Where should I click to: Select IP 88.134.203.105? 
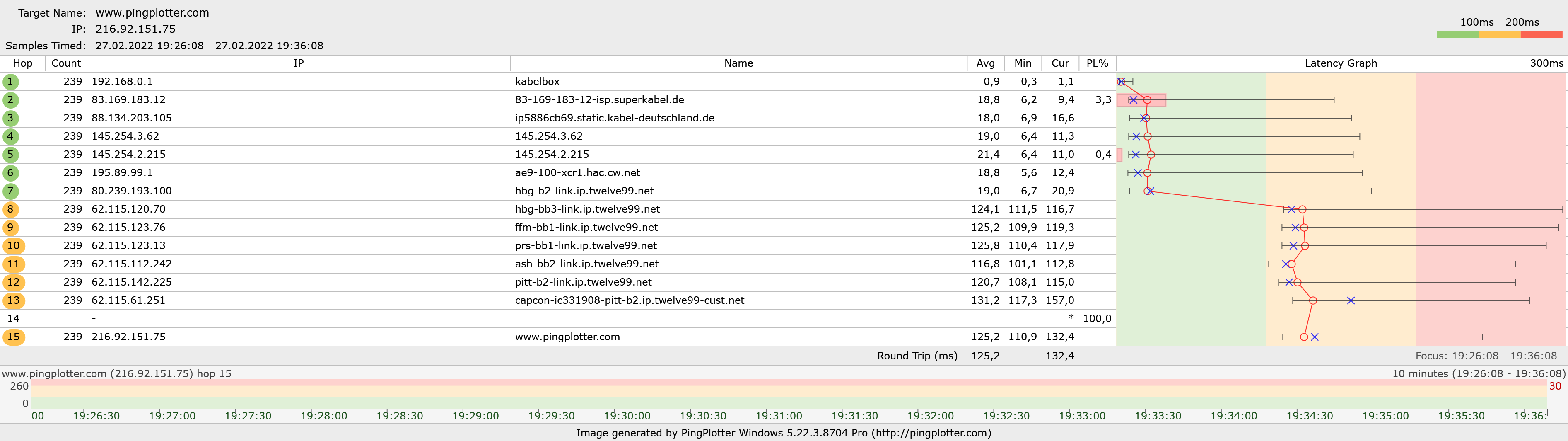(x=131, y=118)
